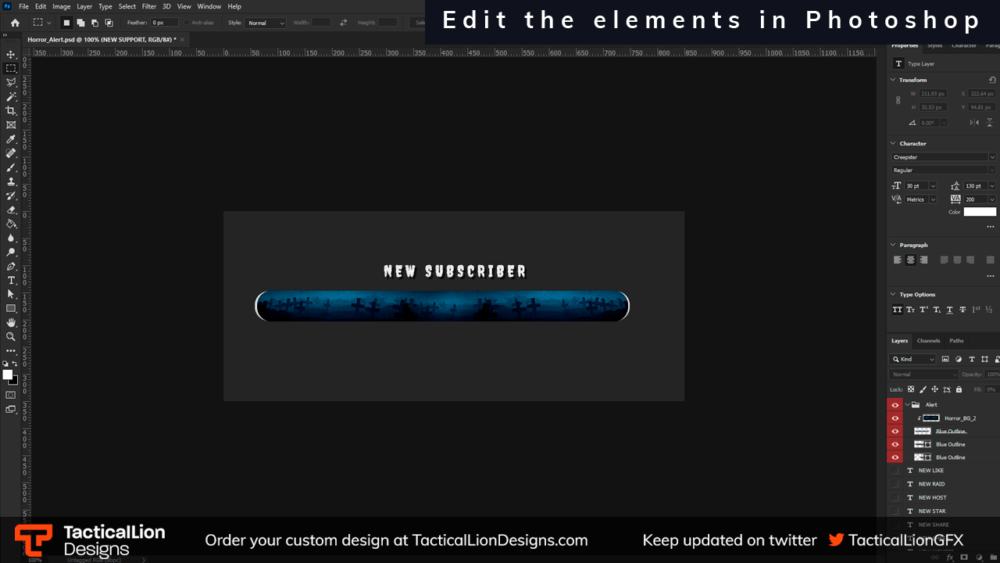Show the NEW LIKE text layer

click(895, 471)
